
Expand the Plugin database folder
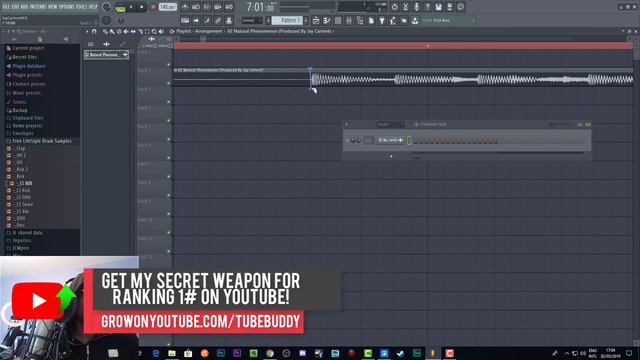(25, 66)
